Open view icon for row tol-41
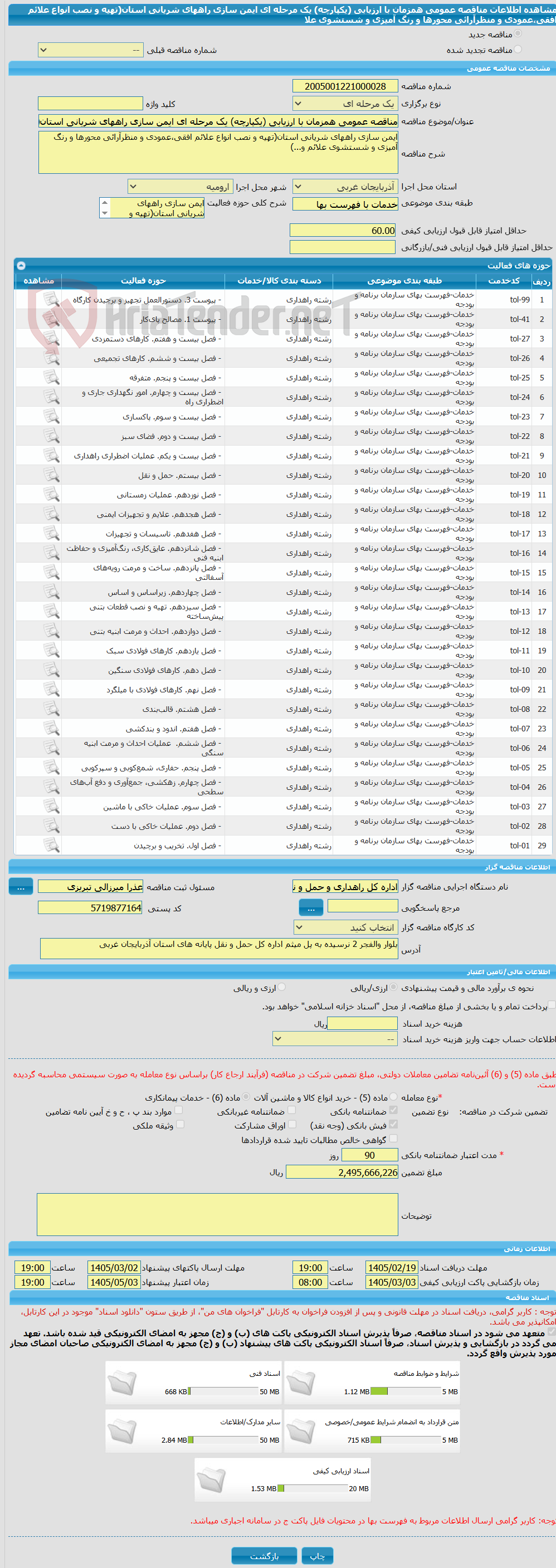556x1568 pixels. point(51,319)
